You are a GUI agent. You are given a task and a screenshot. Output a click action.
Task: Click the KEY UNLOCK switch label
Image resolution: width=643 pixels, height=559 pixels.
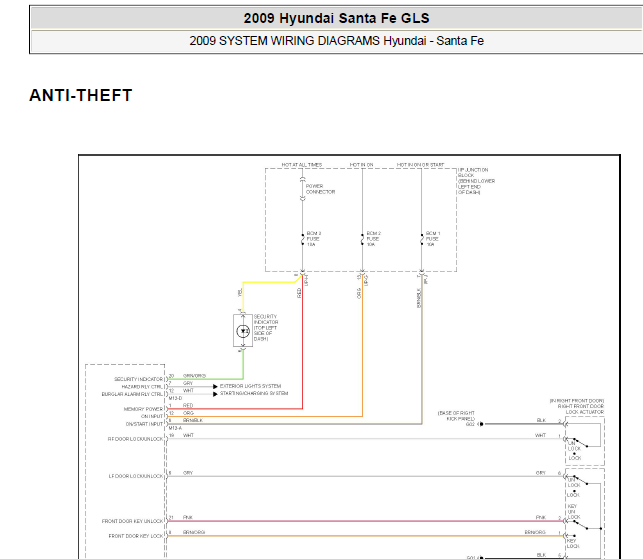574,512
